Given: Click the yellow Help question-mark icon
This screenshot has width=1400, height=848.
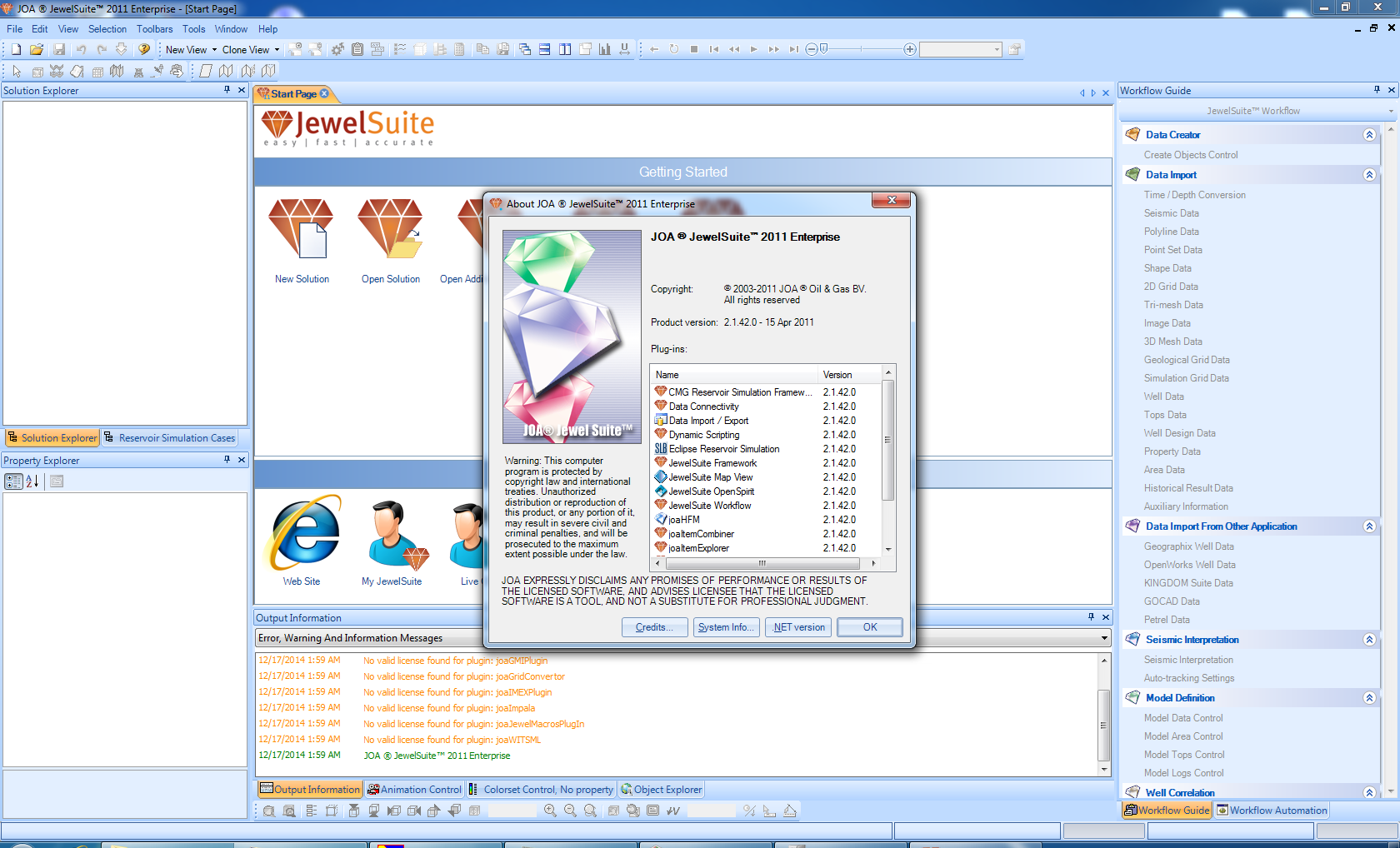Looking at the screenshot, I should (x=144, y=50).
